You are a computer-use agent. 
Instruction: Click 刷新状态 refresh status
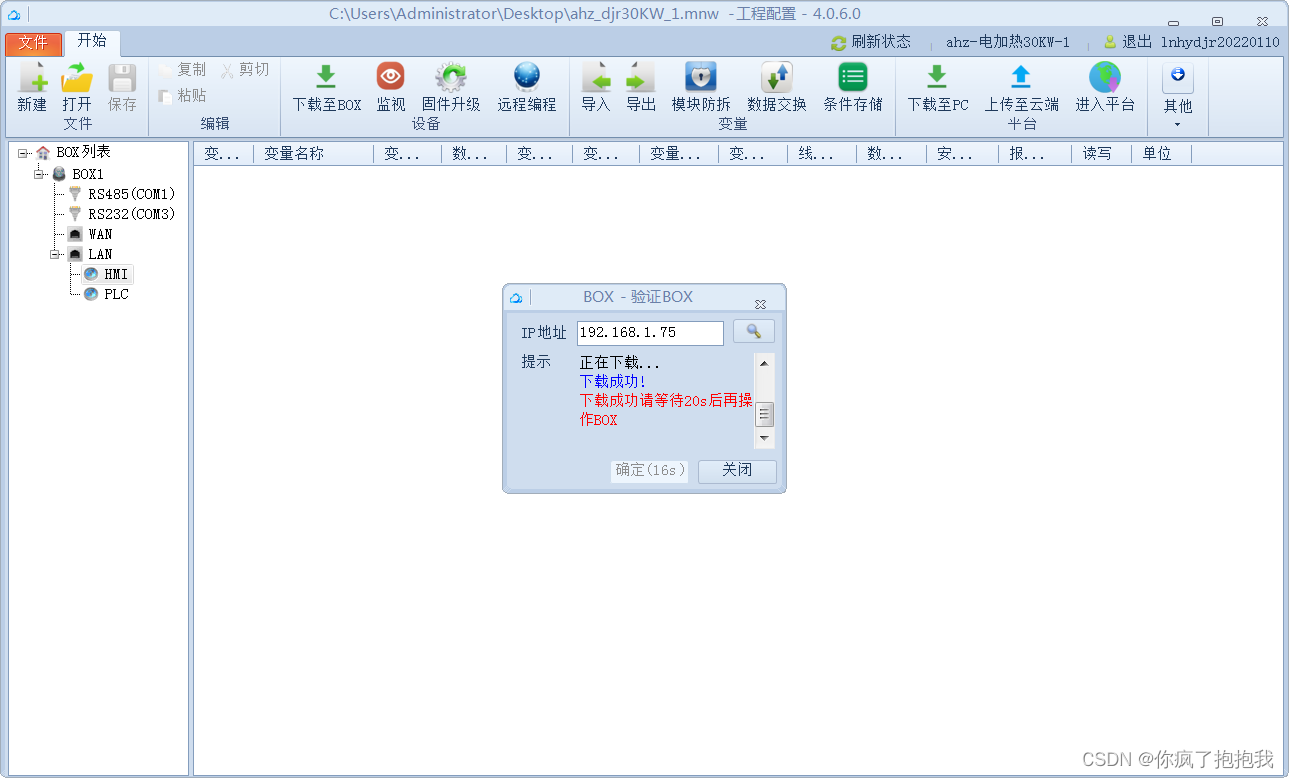(x=871, y=42)
